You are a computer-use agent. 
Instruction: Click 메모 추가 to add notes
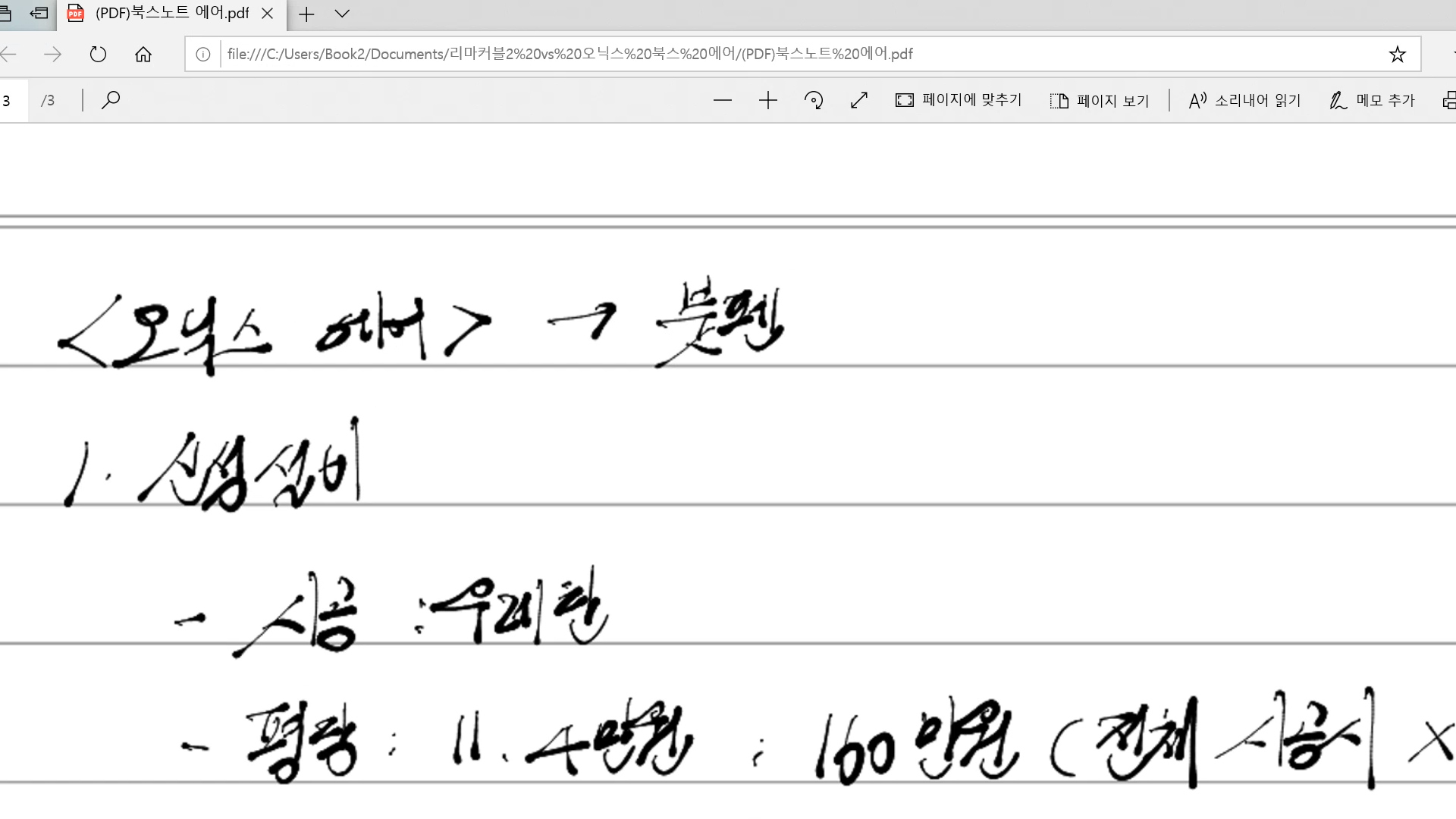coord(1372,100)
